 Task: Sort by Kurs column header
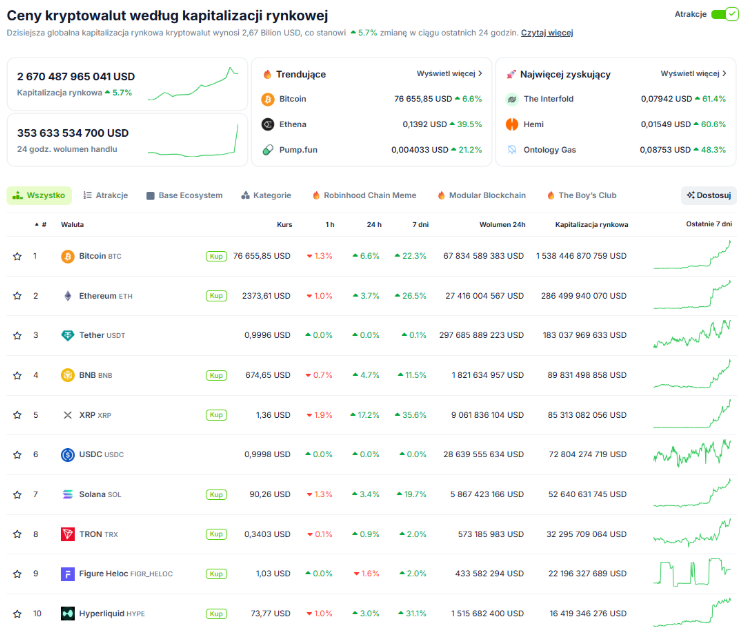[284, 225]
